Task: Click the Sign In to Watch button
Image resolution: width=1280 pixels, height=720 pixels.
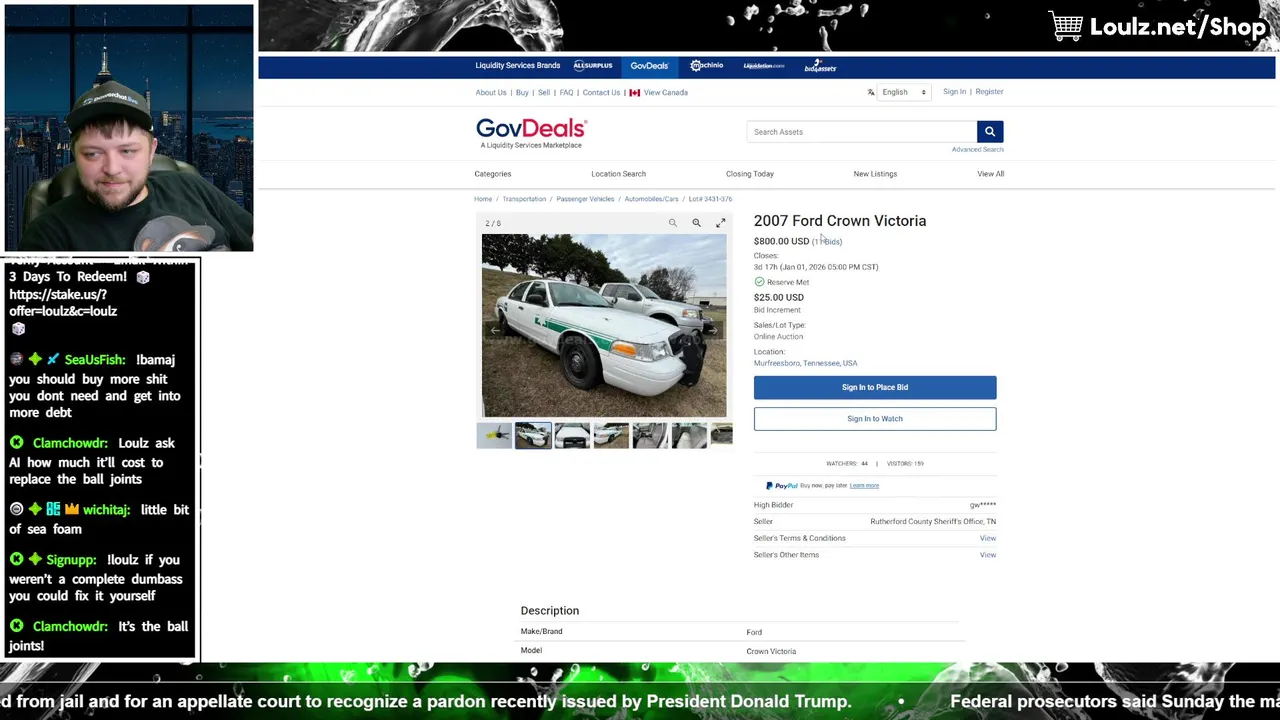Action: (x=875, y=419)
